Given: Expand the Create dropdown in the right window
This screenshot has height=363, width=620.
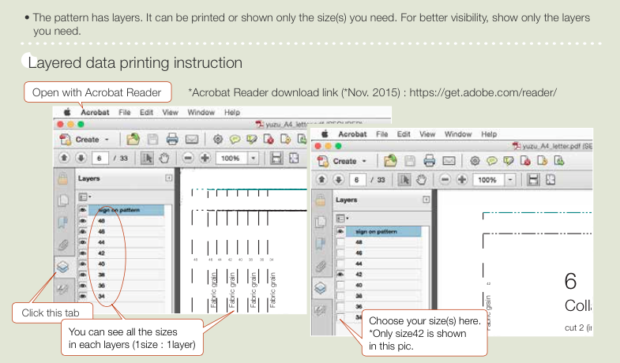Looking at the screenshot, I should tap(364, 161).
